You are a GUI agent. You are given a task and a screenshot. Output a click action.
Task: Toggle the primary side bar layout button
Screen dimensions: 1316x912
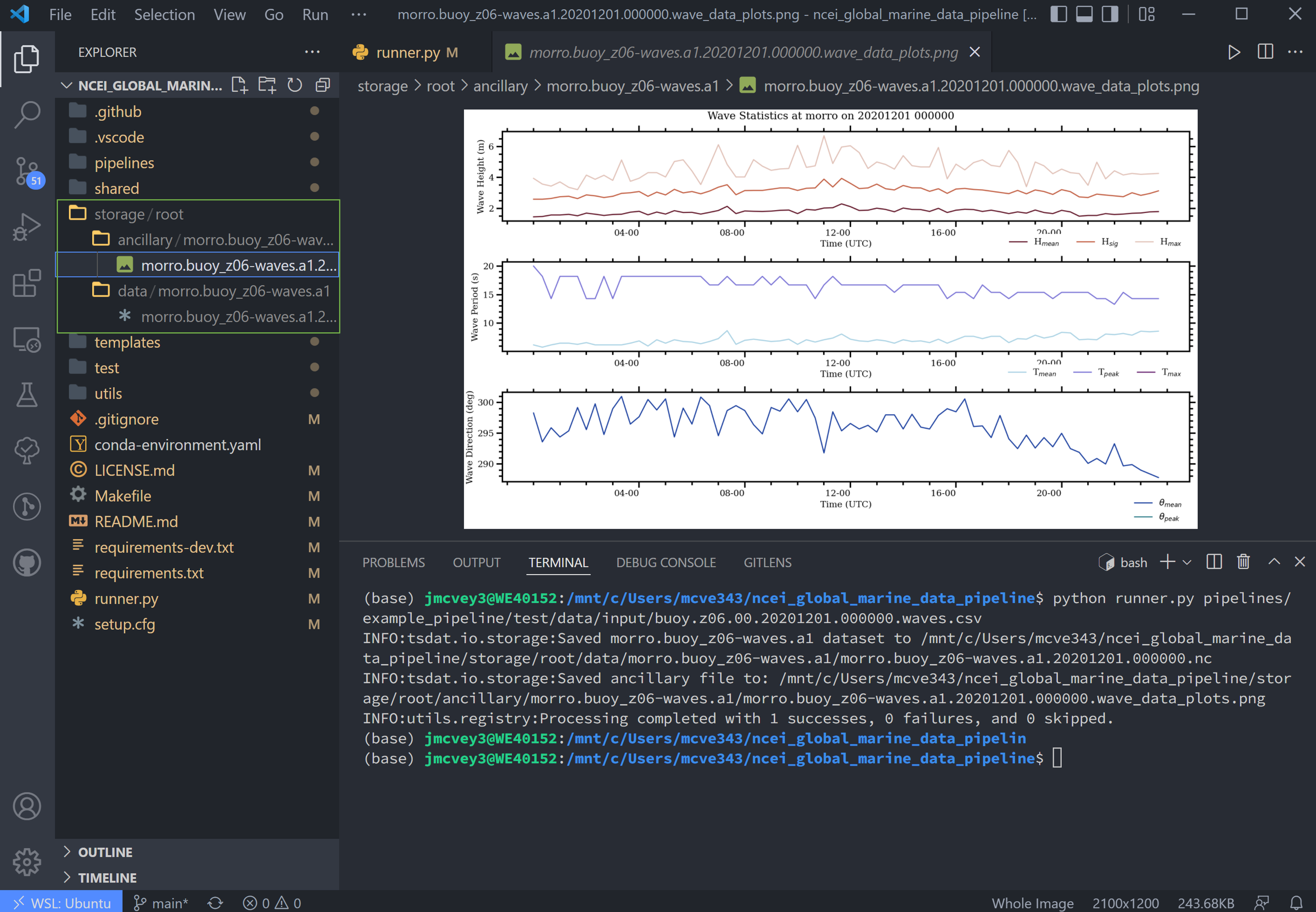tap(1058, 14)
